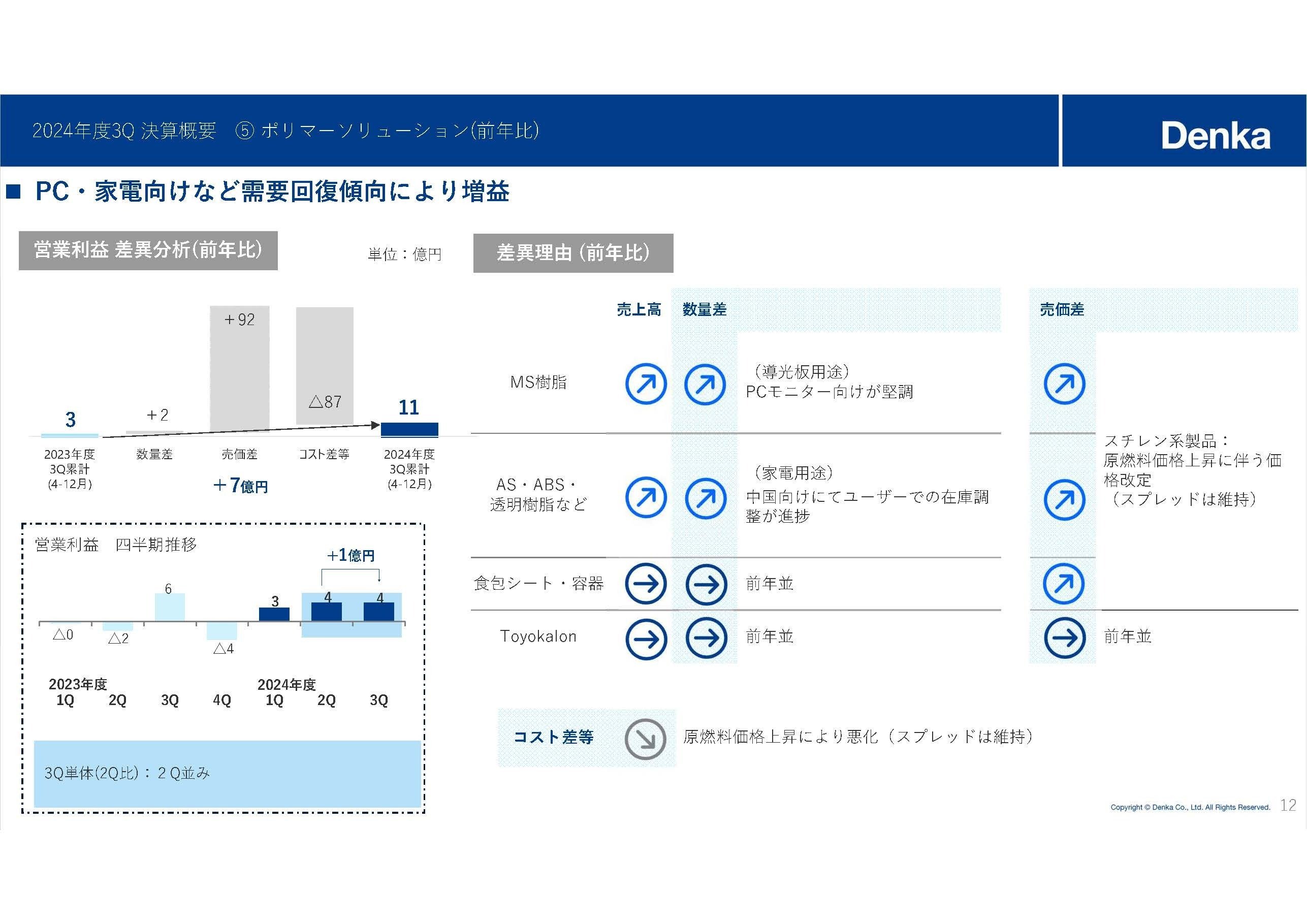Click the +92 売価差 gray bar
The height and width of the screenshot is (924, 1307).
239,369
